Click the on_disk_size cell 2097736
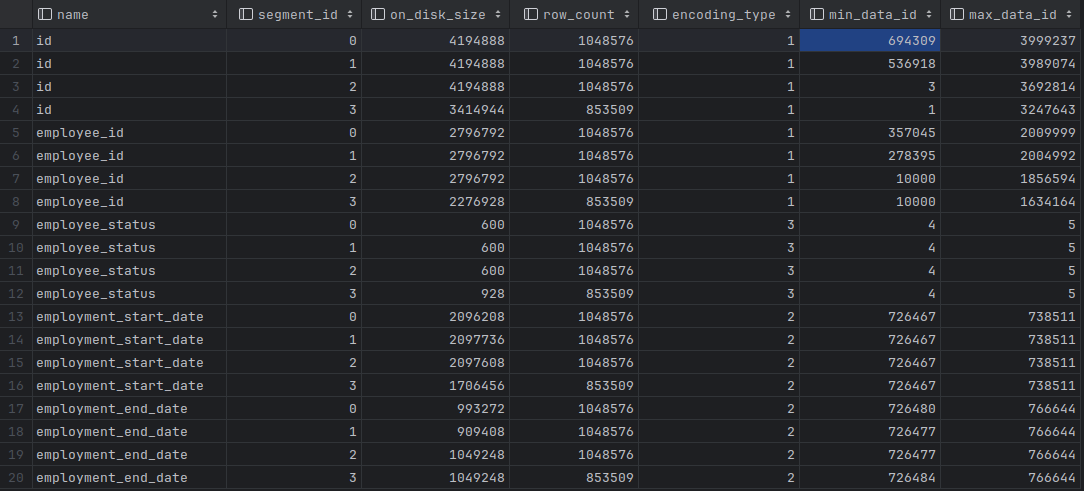 (x=435, y=340)
